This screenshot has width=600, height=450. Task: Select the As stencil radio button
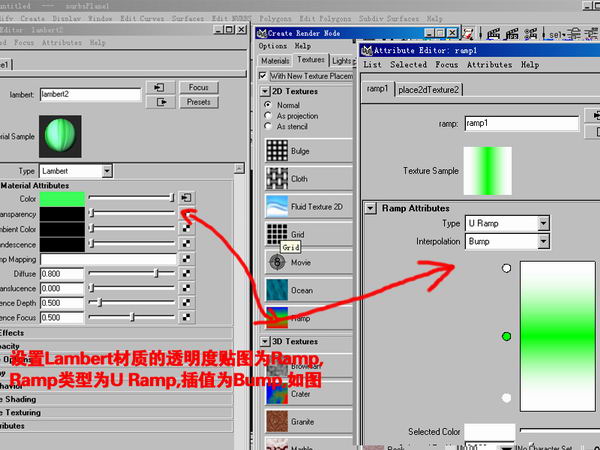(268, 126)
